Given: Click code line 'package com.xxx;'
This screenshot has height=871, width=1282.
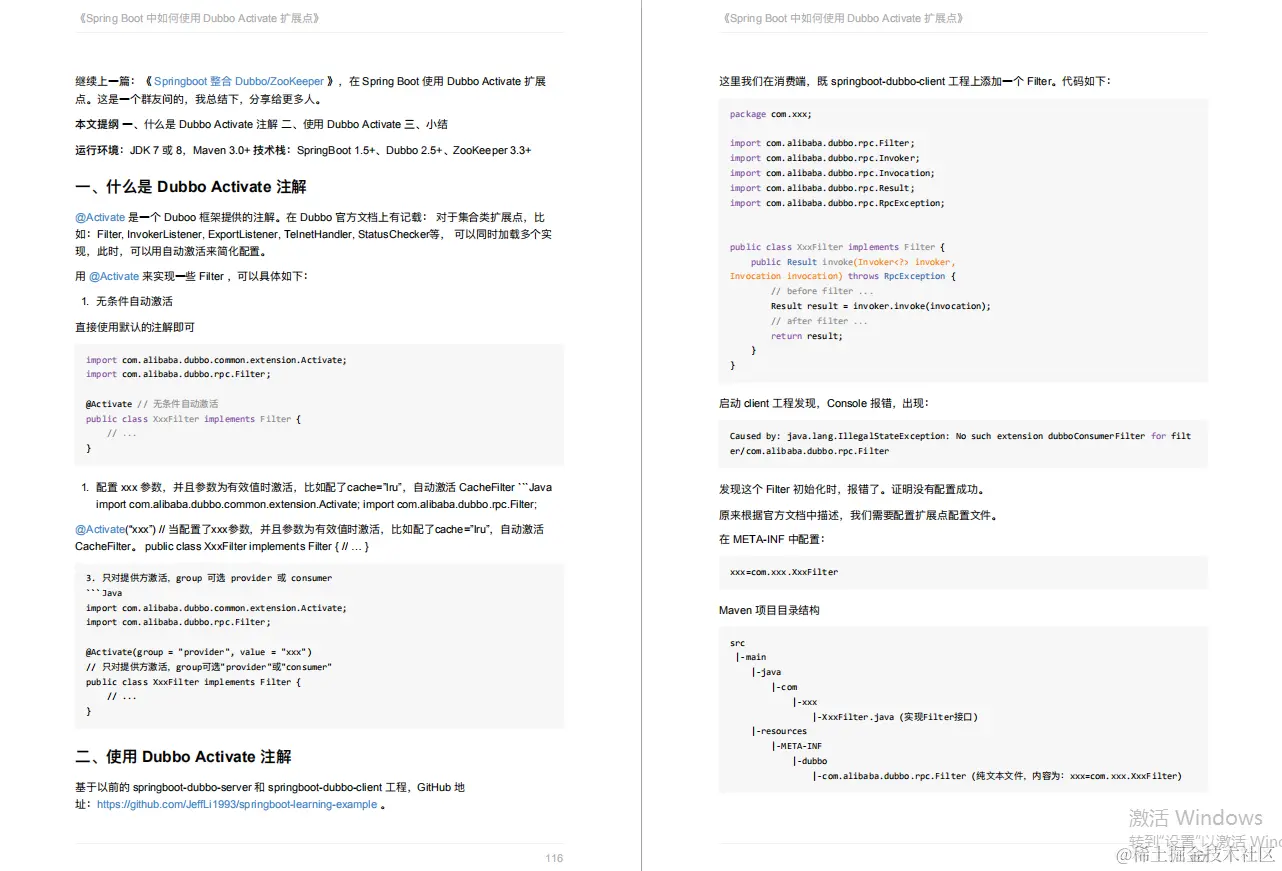Looking at the screenshot, I should [x=771, y=114].
